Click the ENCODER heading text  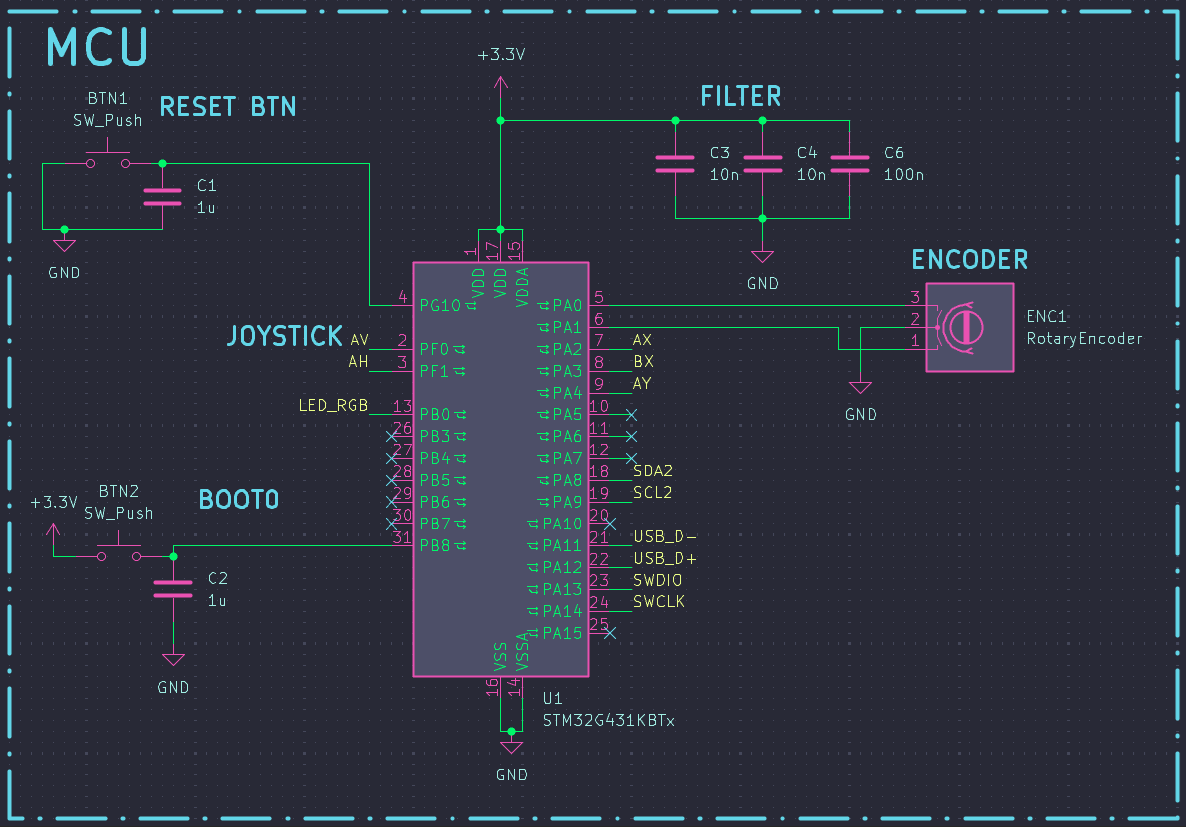(970, 259)
